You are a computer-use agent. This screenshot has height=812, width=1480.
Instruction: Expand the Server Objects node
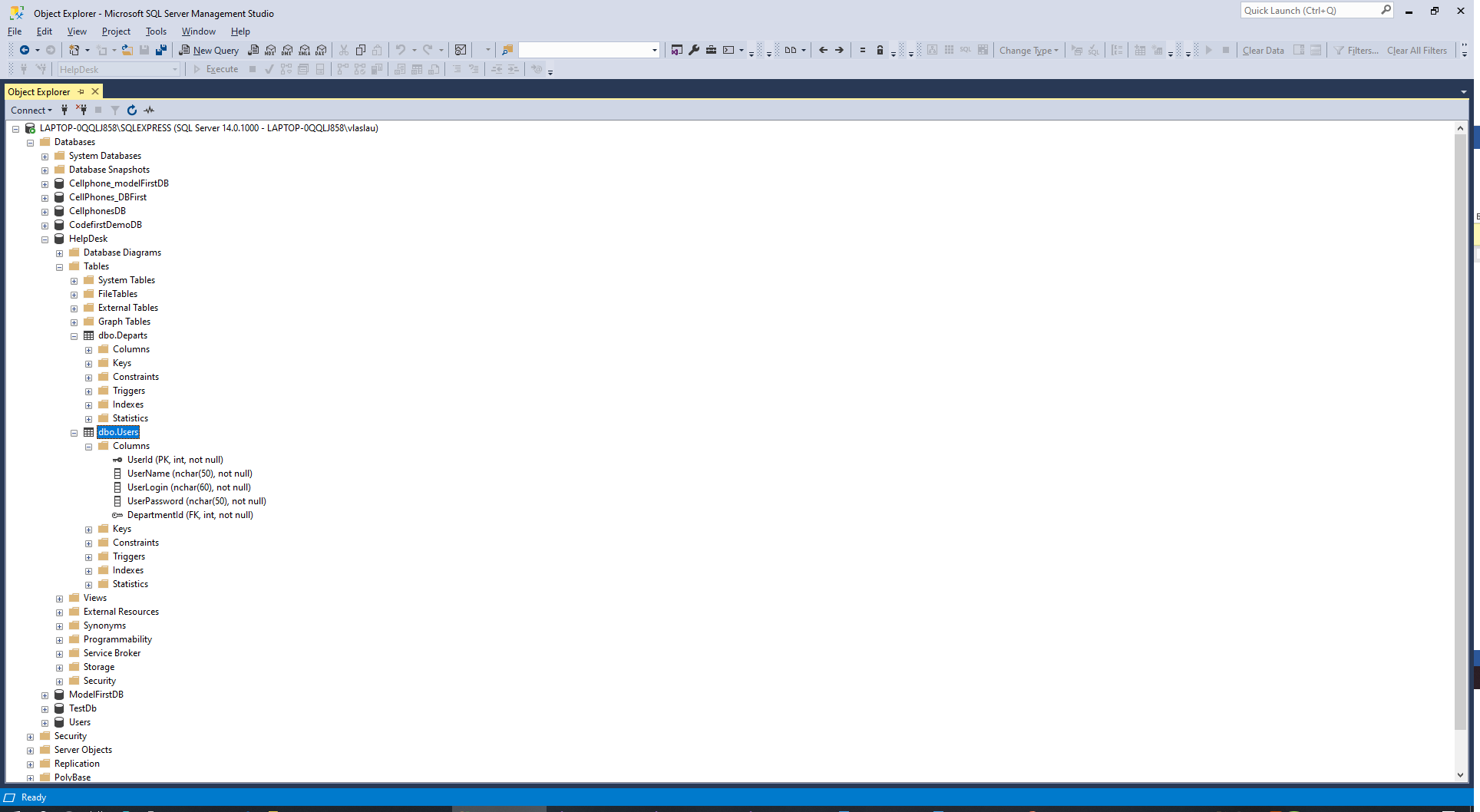coord(30,751)
